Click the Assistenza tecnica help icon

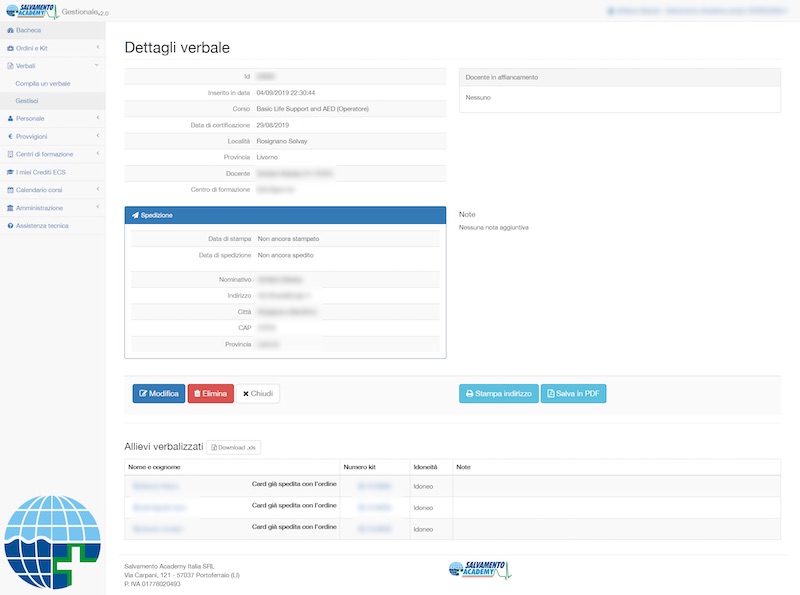point(10,226)
